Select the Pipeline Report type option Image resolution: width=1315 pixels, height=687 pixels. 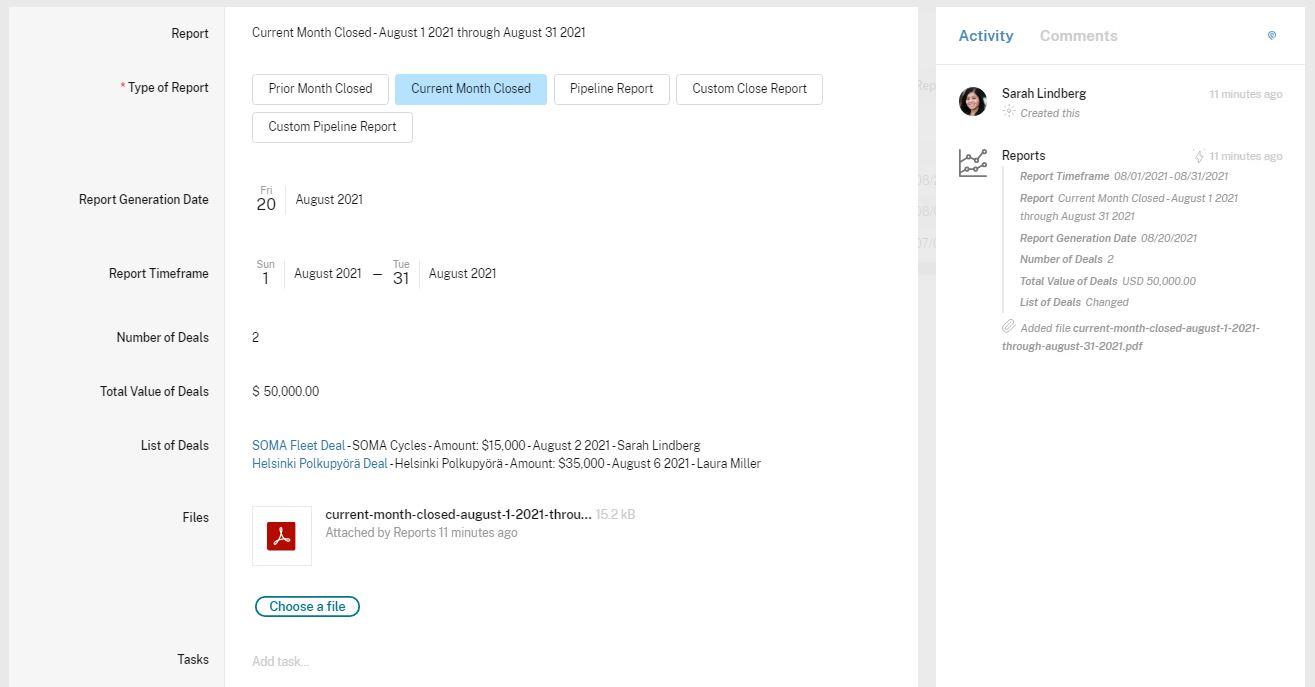[611, 89]
